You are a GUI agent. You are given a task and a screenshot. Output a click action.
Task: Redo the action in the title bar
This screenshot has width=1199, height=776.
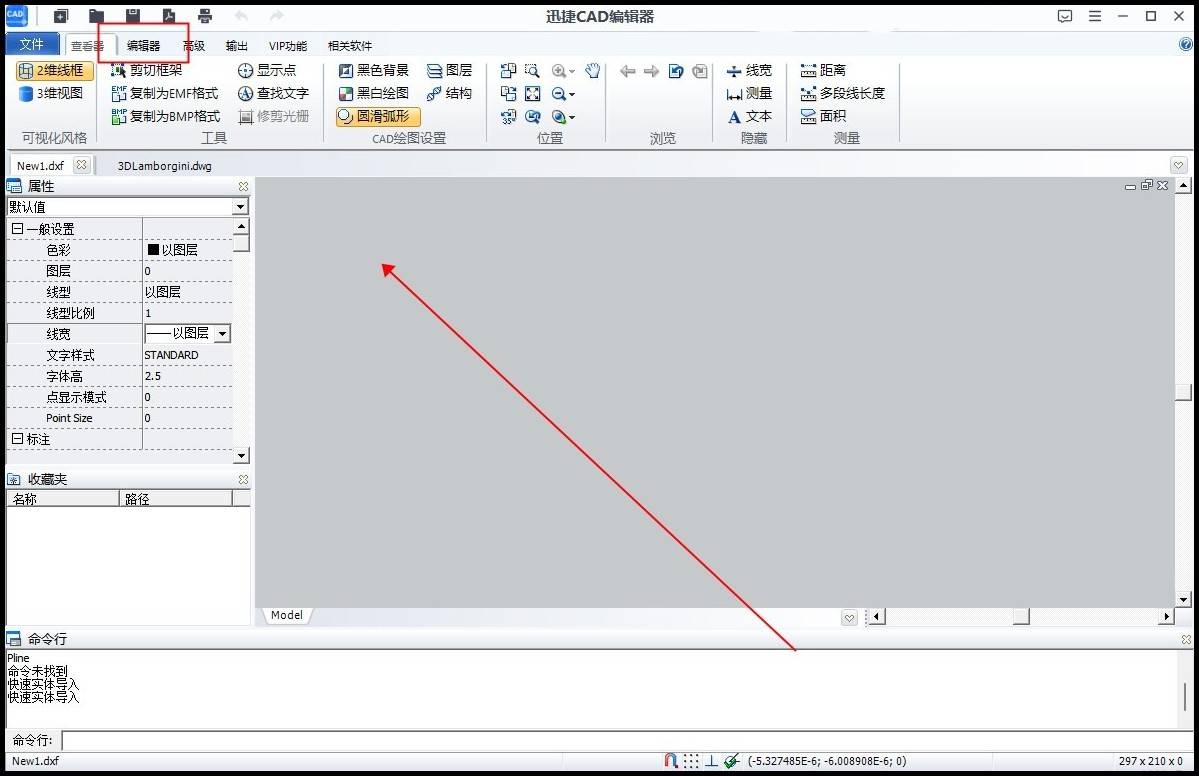[x=277, y=16]
